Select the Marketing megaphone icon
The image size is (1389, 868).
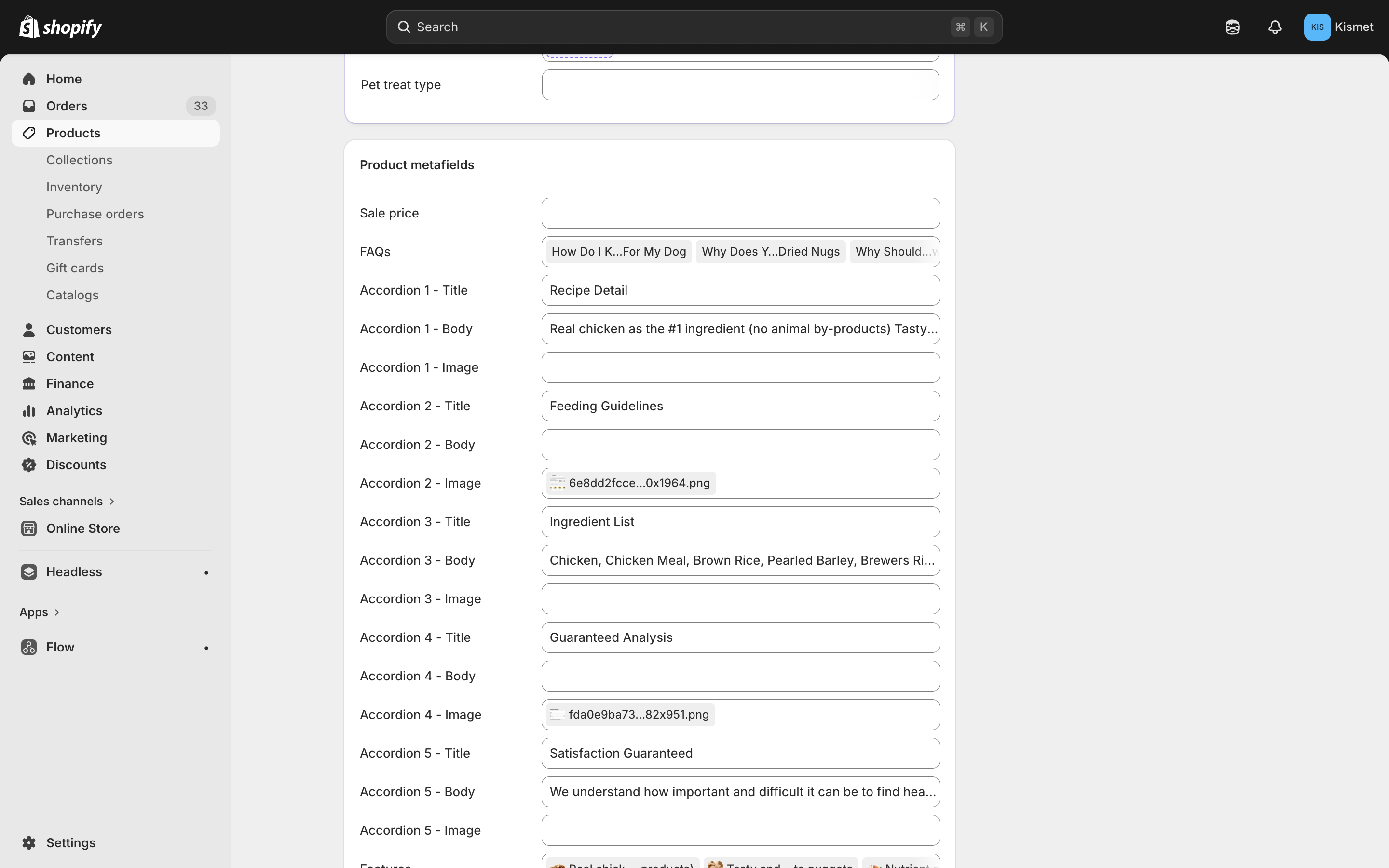coord(29,437)
